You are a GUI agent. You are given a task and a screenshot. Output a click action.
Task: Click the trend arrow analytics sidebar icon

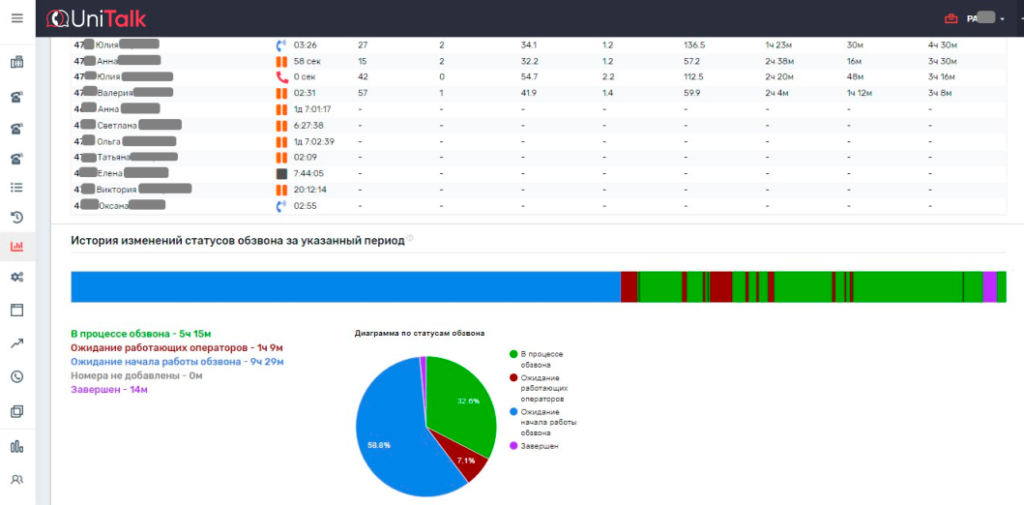[17, 343]
